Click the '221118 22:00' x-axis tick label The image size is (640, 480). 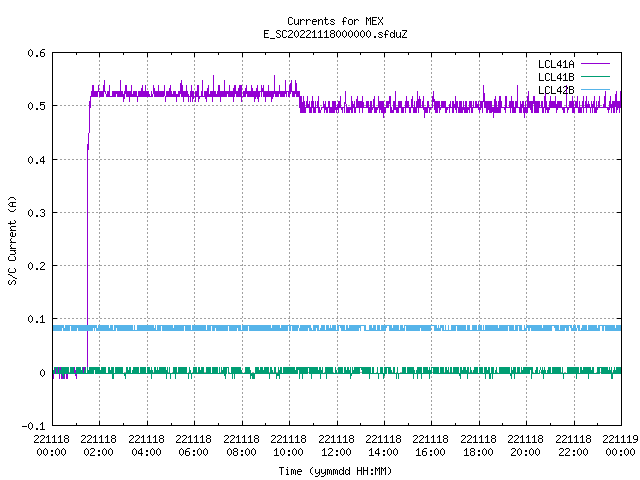coord(573,446)
